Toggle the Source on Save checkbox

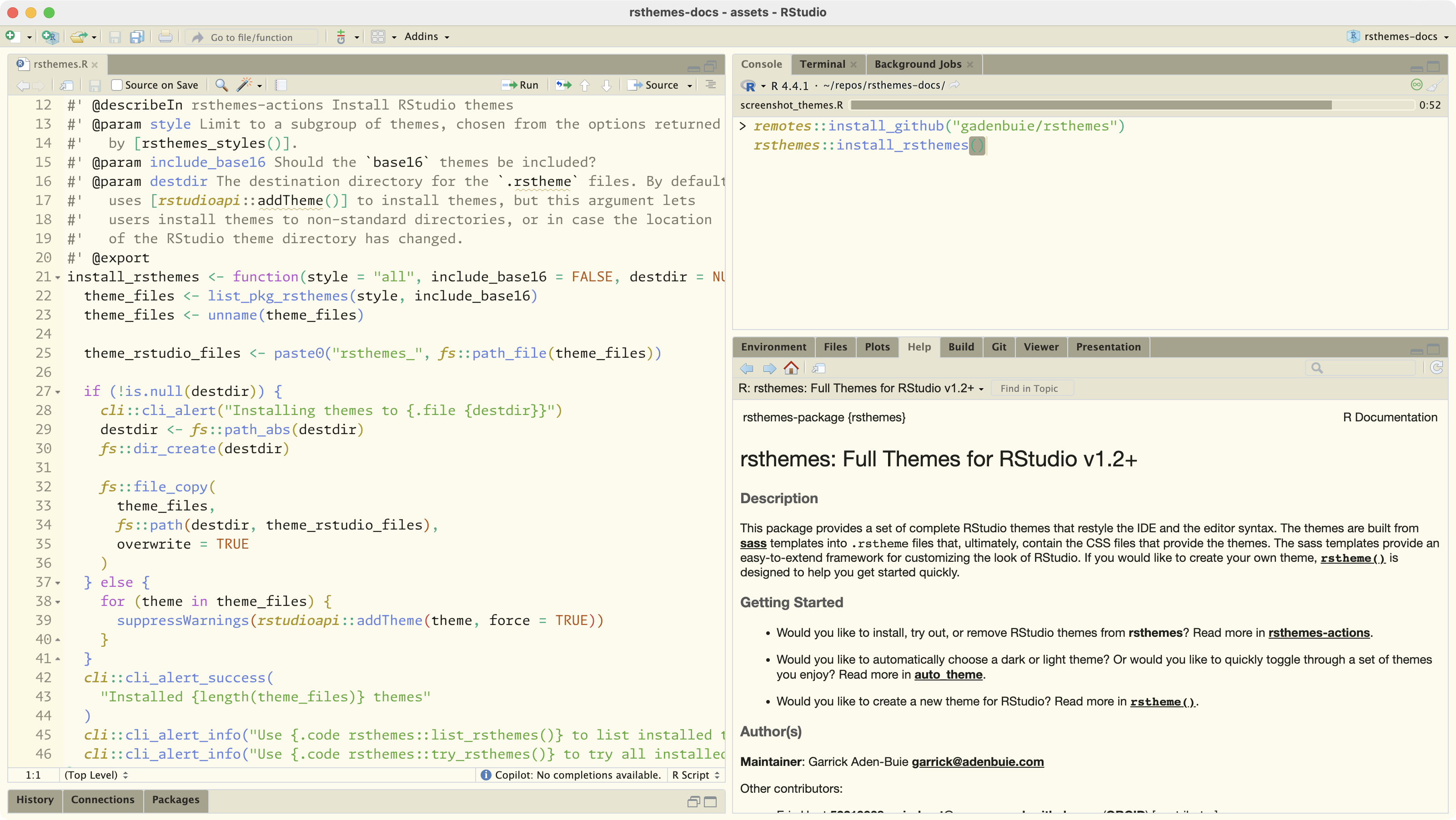pos(117,85)
